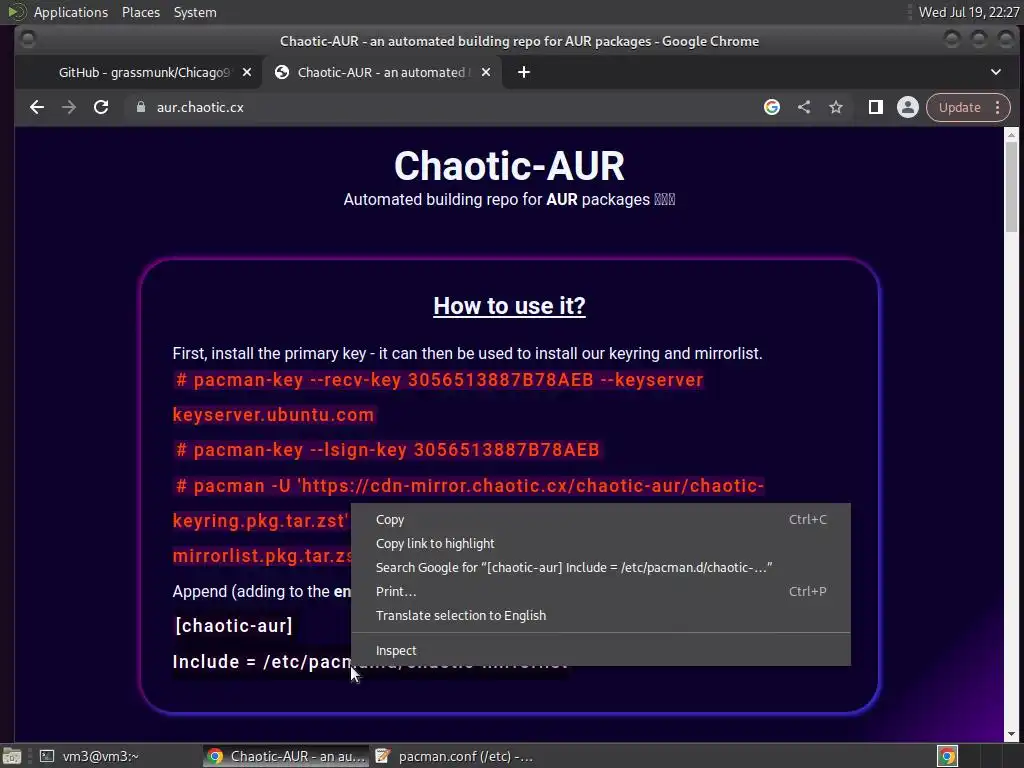Viewport: 1024px width, 768px height.
Task: Click the page vertical scrollbar thumb
Action: [x=1012, y=186]
